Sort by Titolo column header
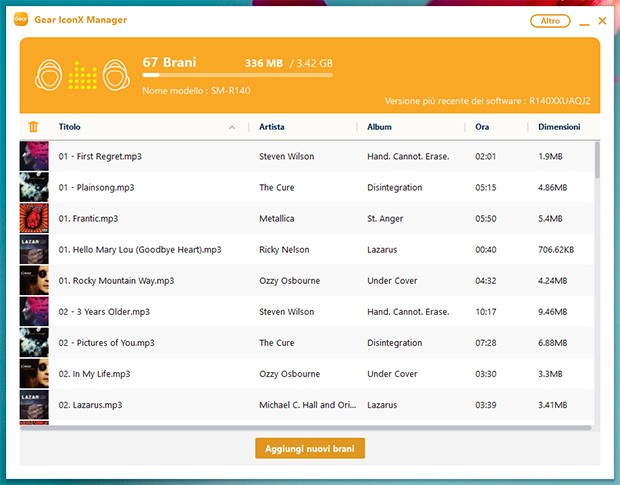Screen dimensions: 620x485 click(70, 127)
